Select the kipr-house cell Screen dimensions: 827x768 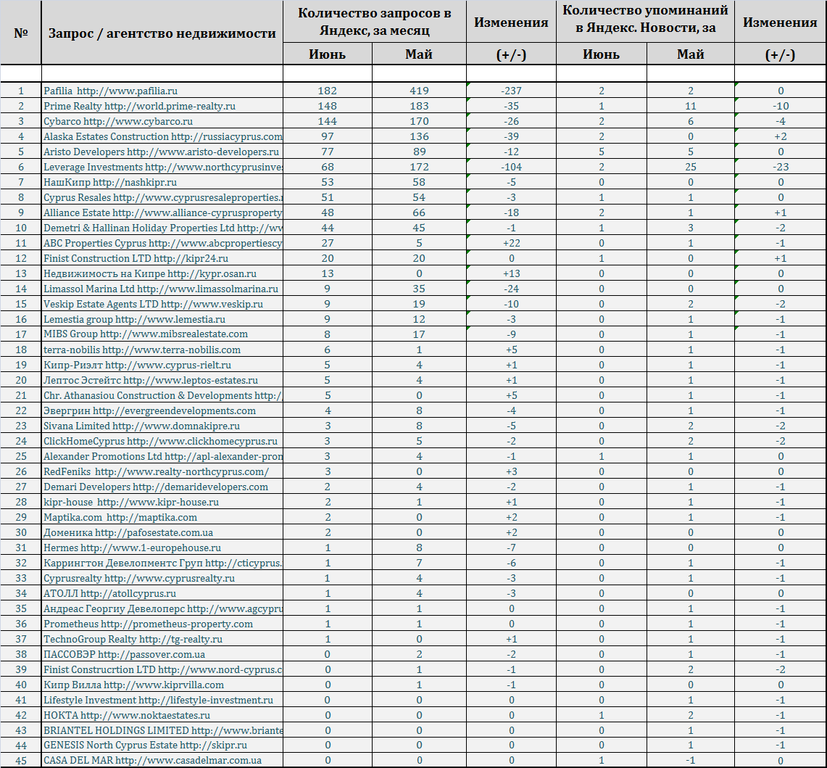[x=162, y=502]
